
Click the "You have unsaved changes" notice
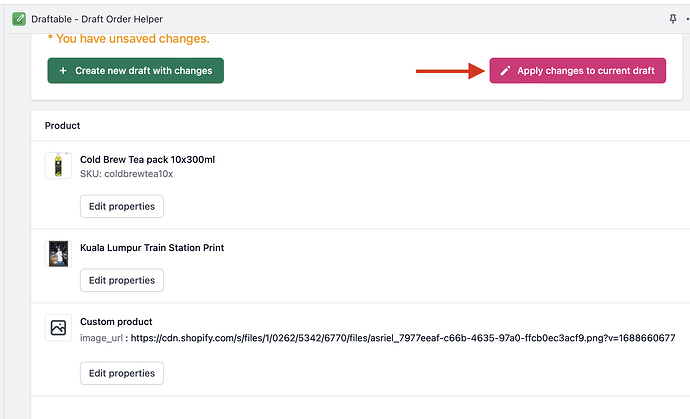pos(129,39)
